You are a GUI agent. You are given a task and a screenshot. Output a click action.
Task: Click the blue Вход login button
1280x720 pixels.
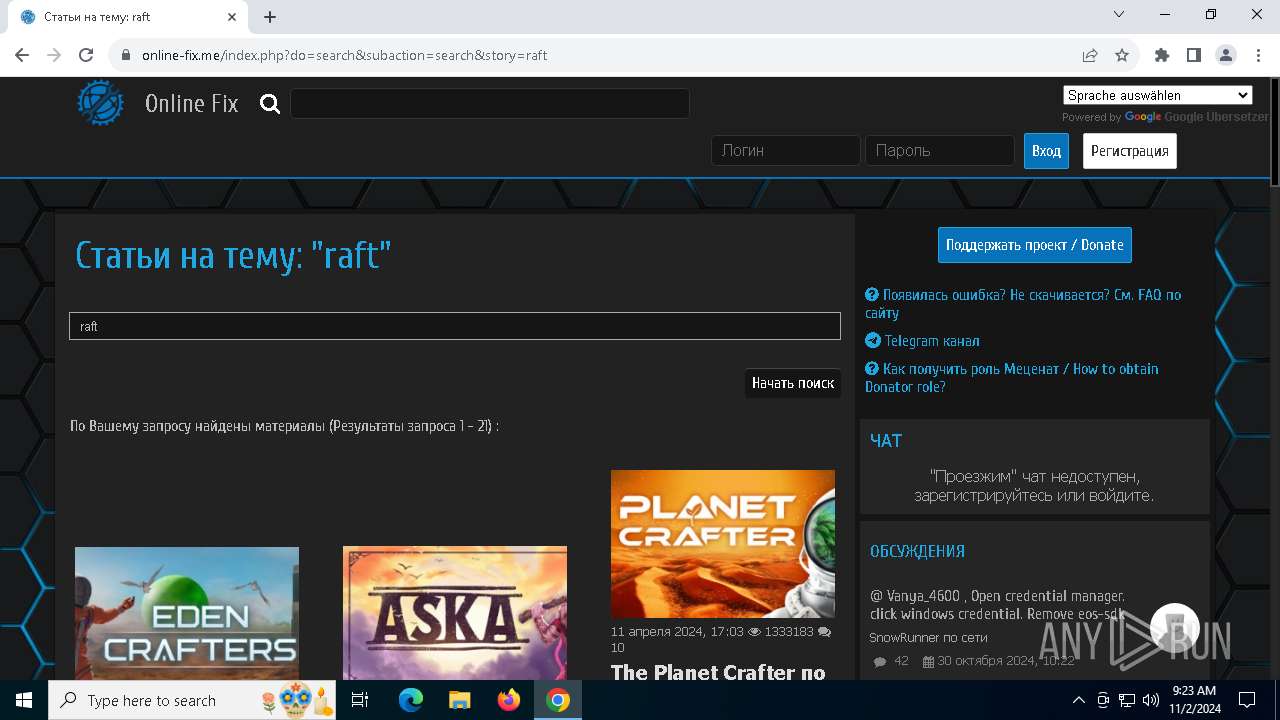point(1046,151)
